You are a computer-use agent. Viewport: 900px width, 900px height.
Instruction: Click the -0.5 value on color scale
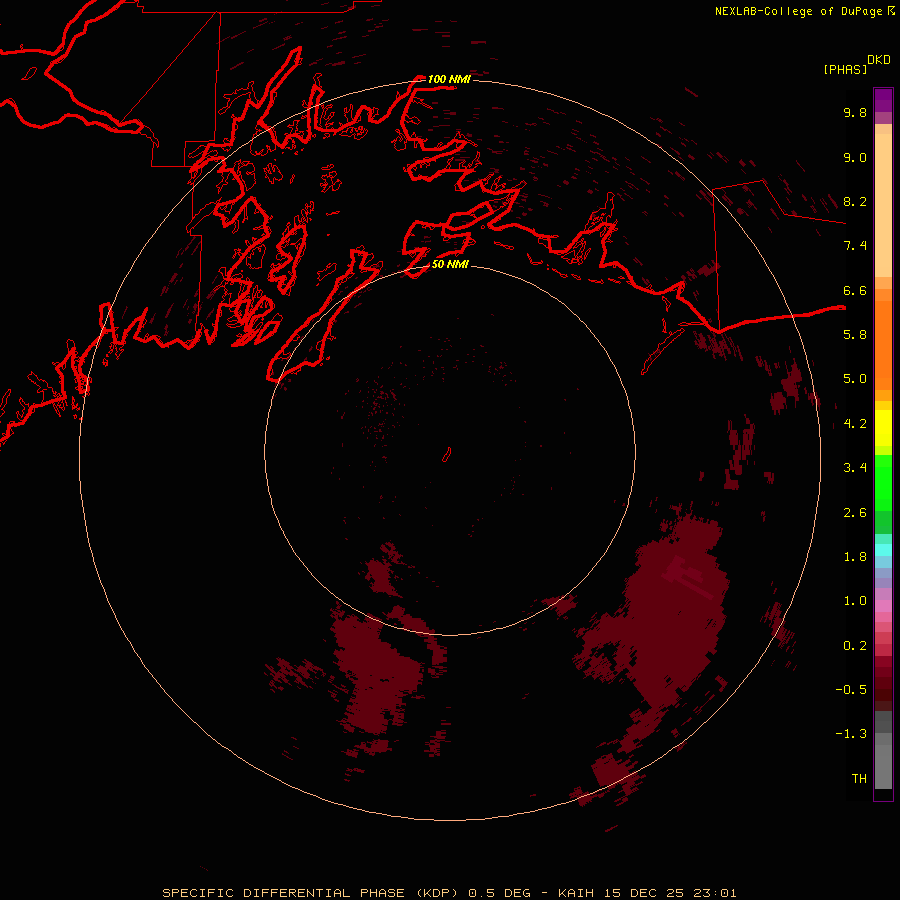click(851, 690)
